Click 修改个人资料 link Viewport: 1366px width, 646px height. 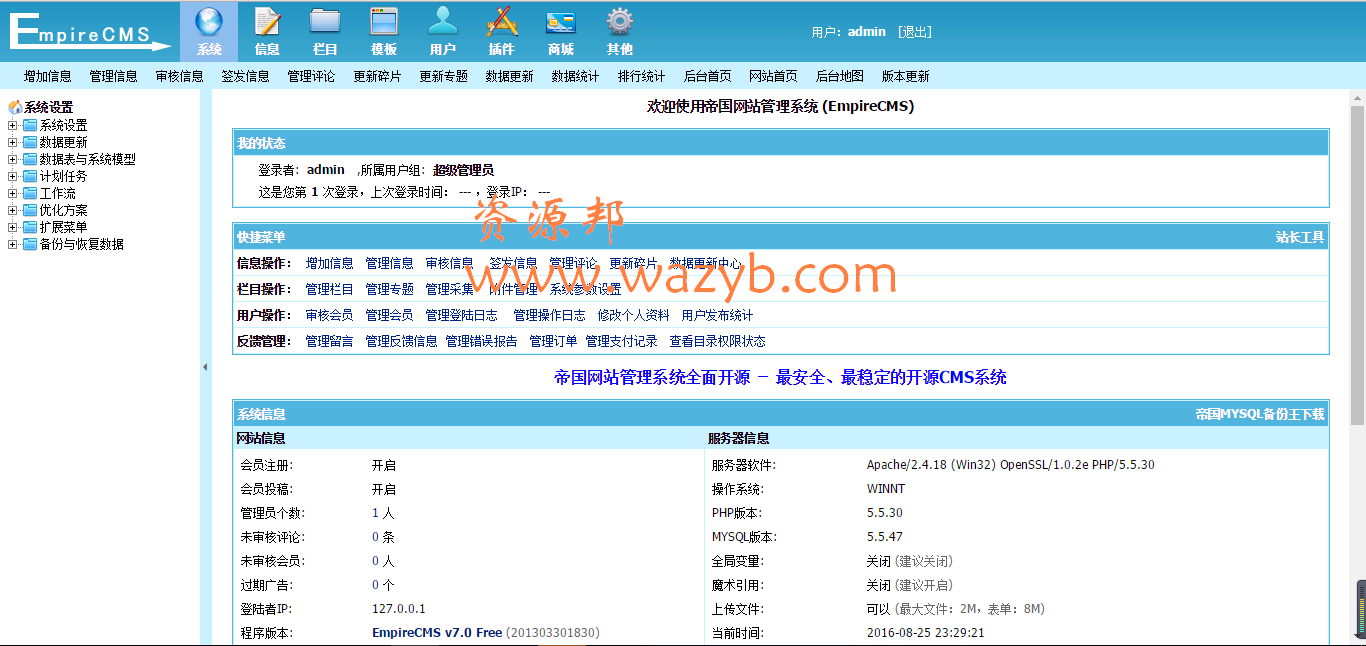(634, 315)
